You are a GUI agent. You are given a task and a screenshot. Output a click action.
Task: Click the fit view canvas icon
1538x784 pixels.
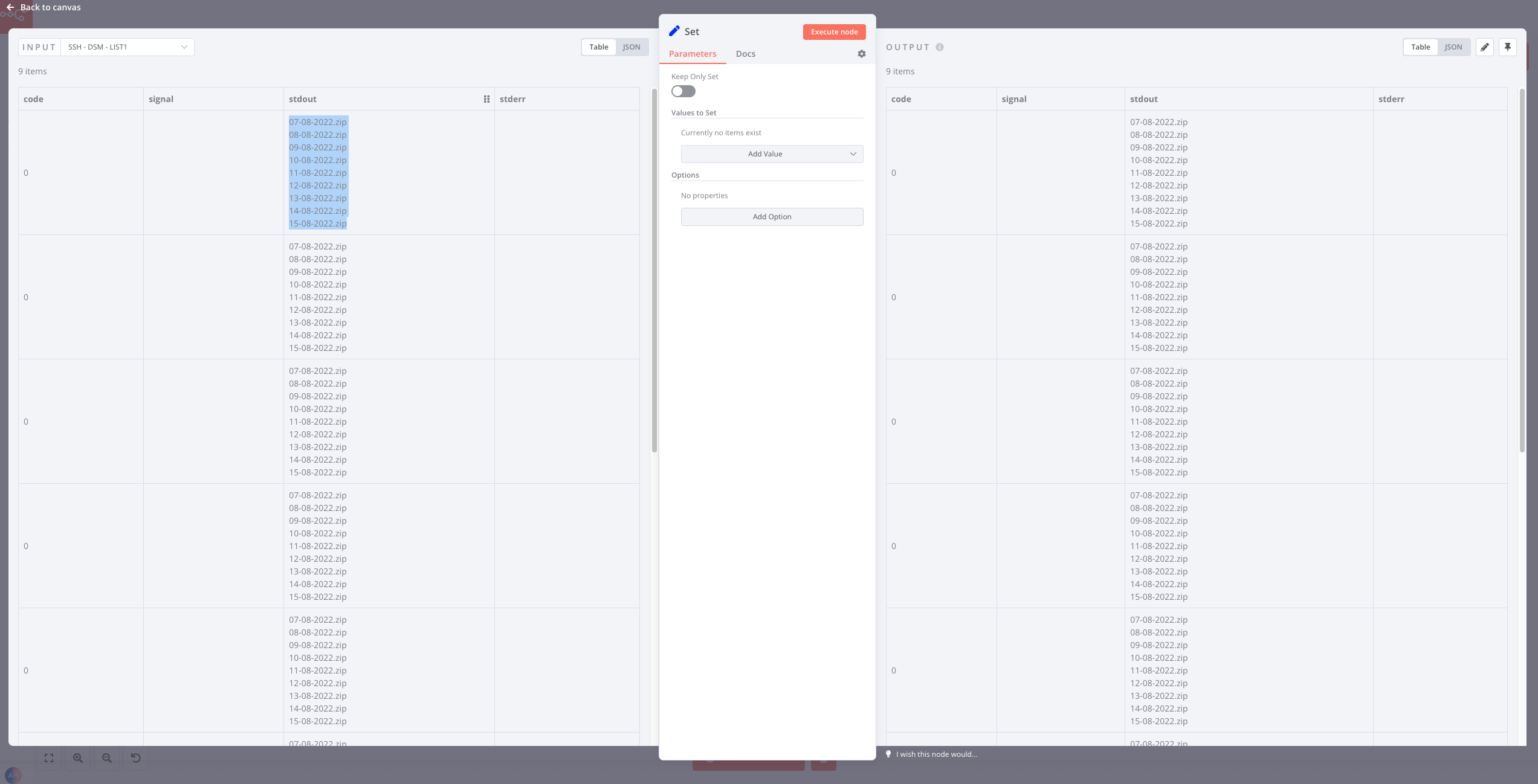tap(49, 758)
